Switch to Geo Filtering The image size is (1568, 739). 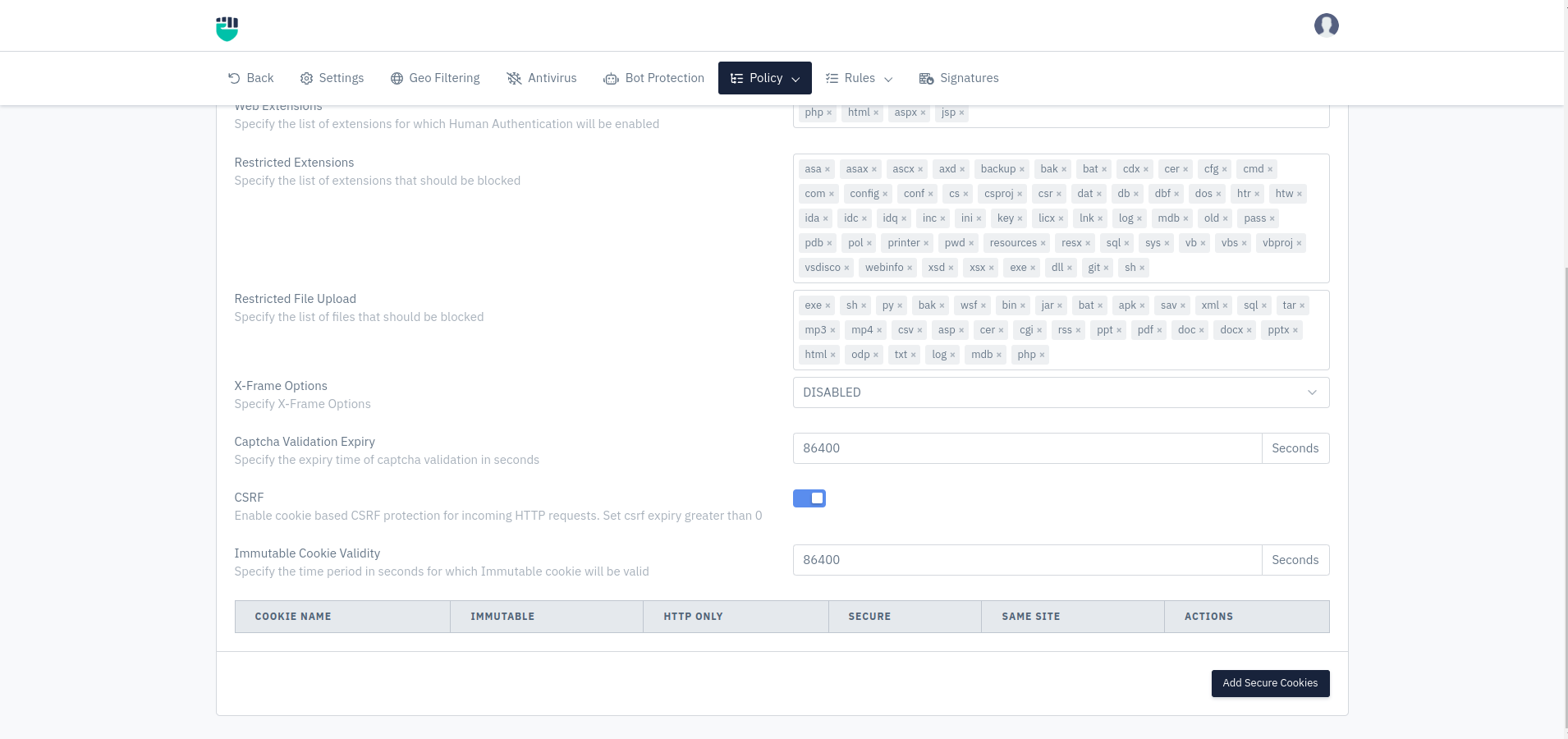(x=435, y=78)
